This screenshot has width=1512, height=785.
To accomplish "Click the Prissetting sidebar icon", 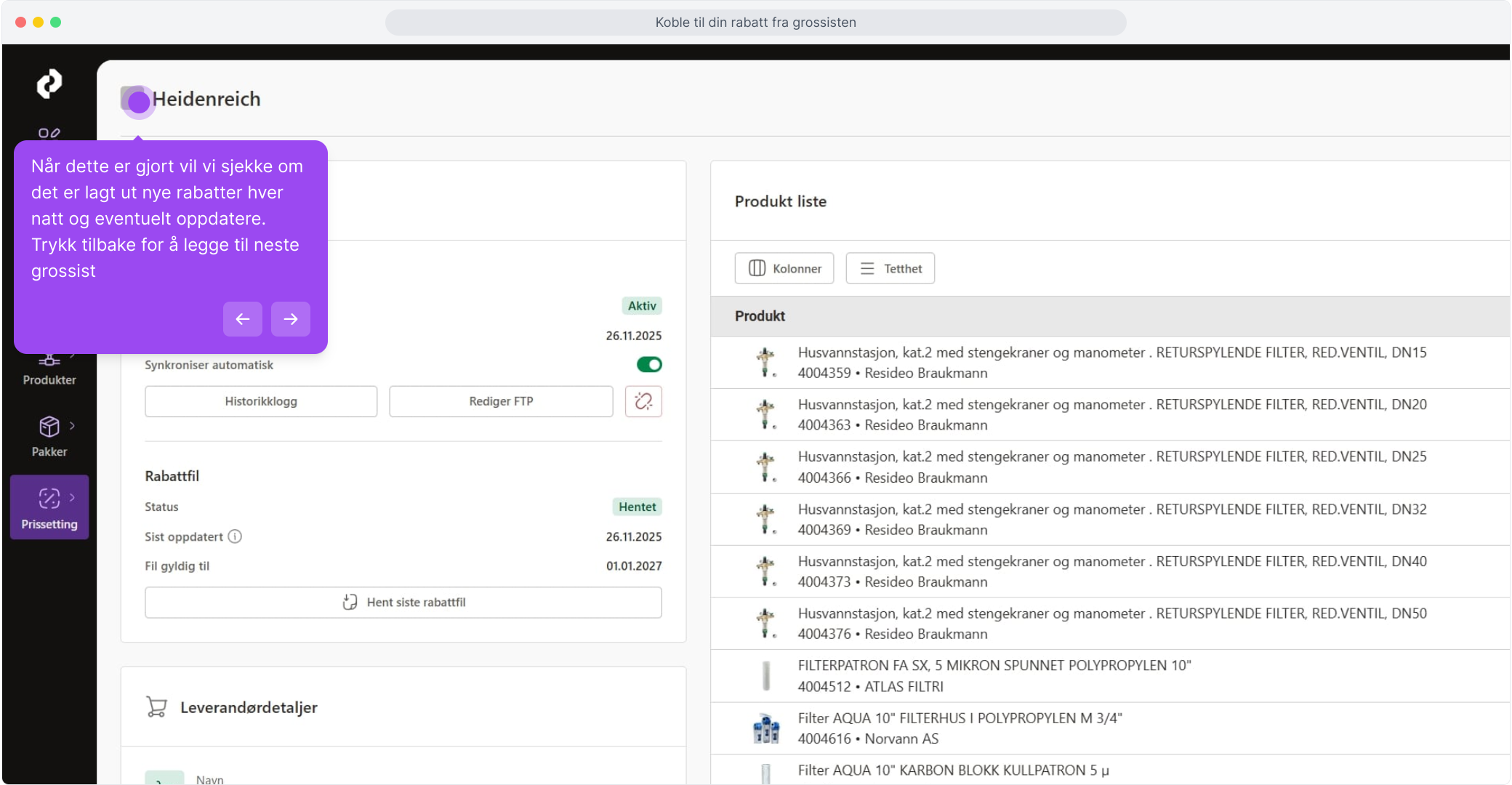I will pos(49,499).
